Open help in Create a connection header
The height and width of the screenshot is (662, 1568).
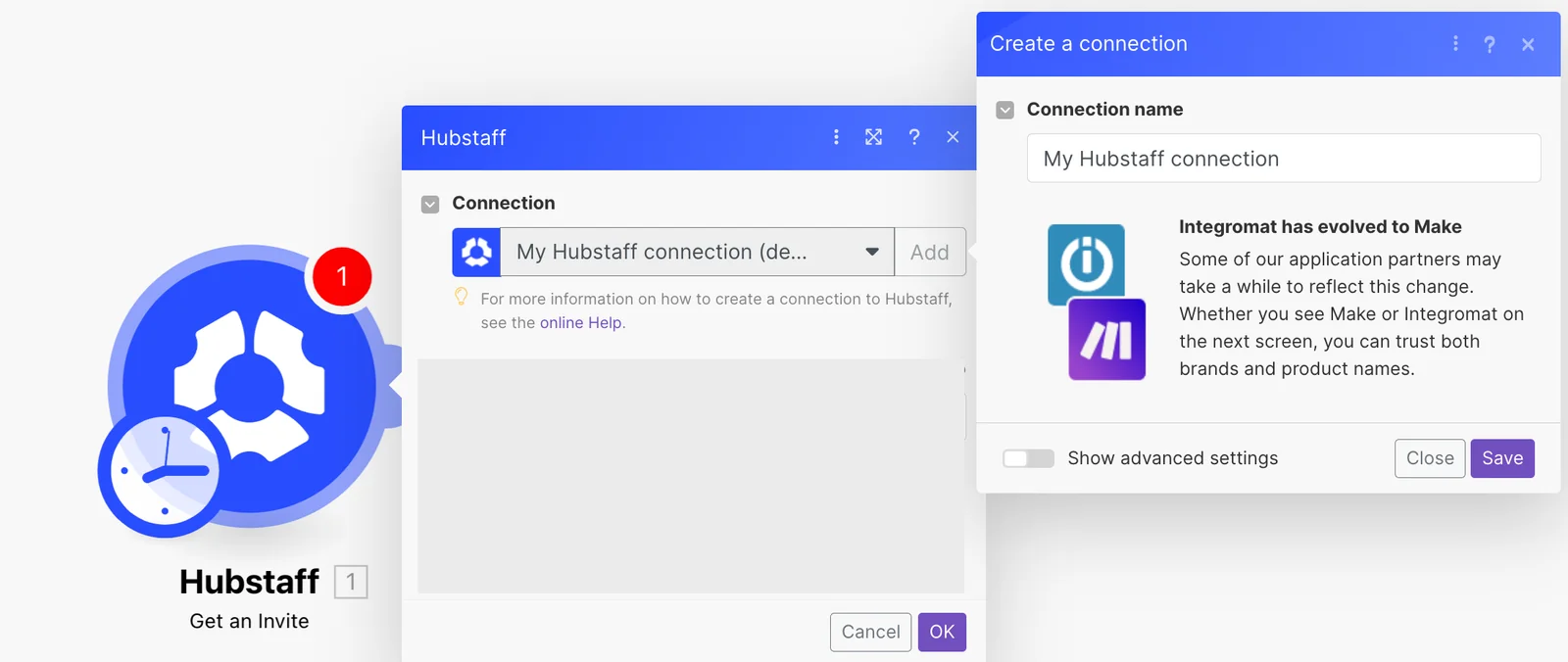click(1490, 44)
